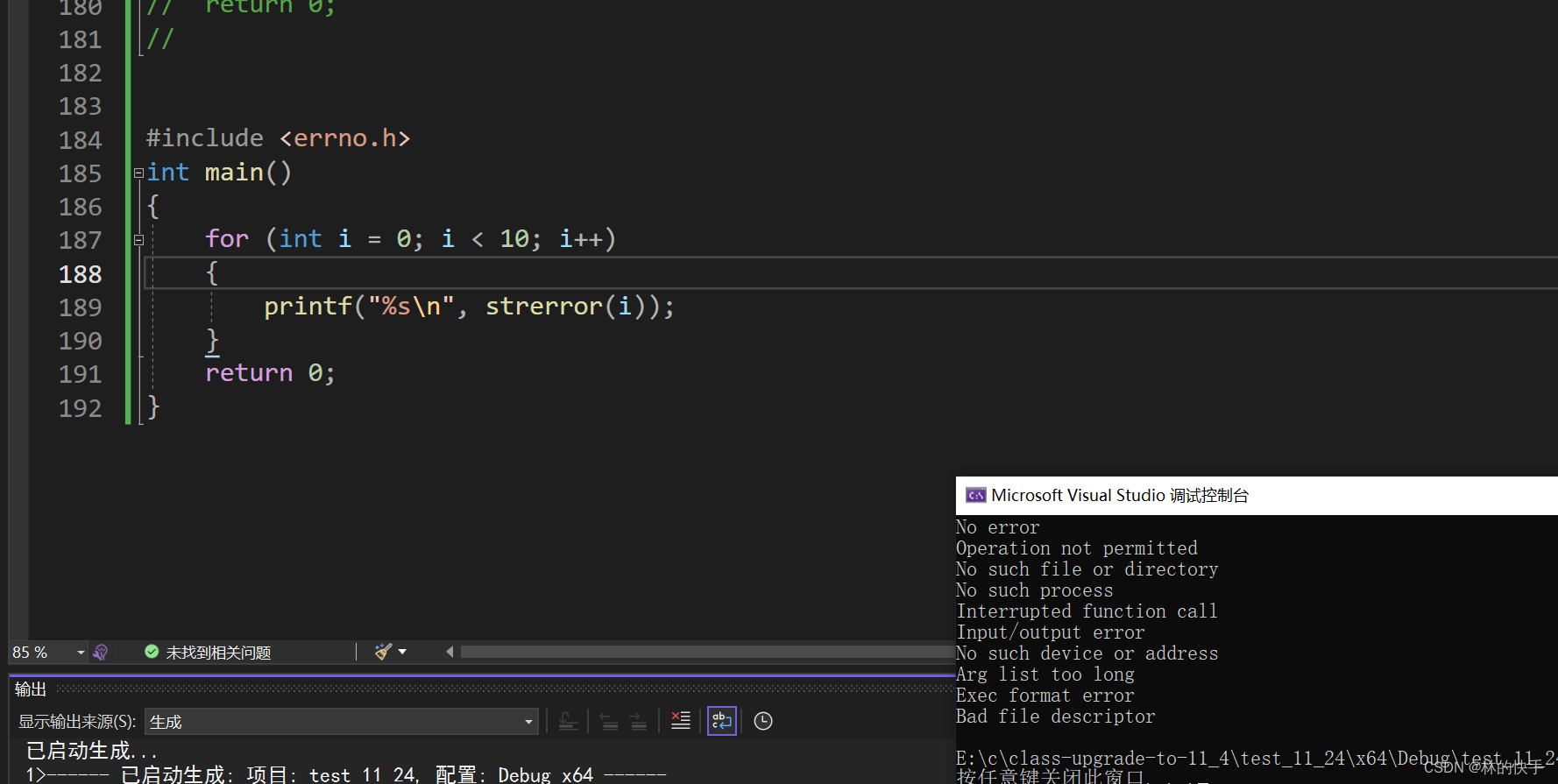
Task: Click the find message in code icon
Action: coord(568,721)
